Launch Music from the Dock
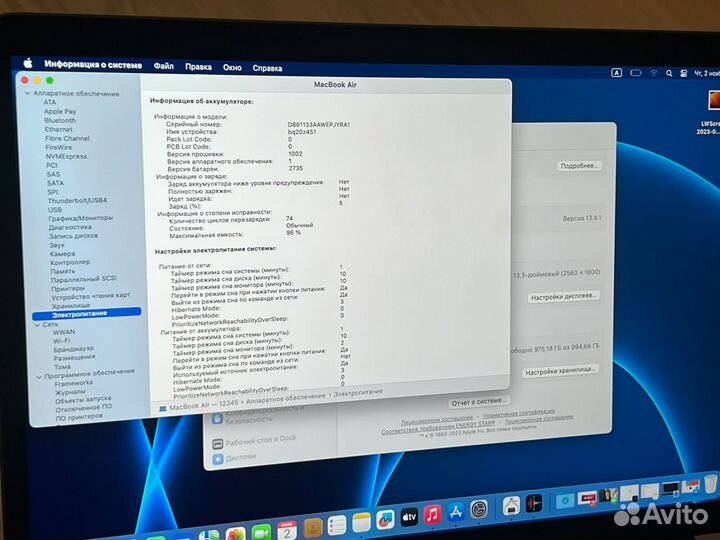 [x=432, y=514]
